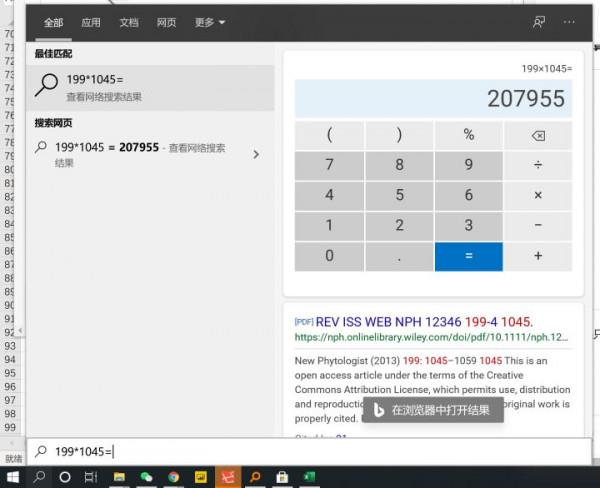This screenshot has width=600, height=488.
Task: Expand web result with chevron arrow
Action: pyautogui.click(x=256, y=154)
